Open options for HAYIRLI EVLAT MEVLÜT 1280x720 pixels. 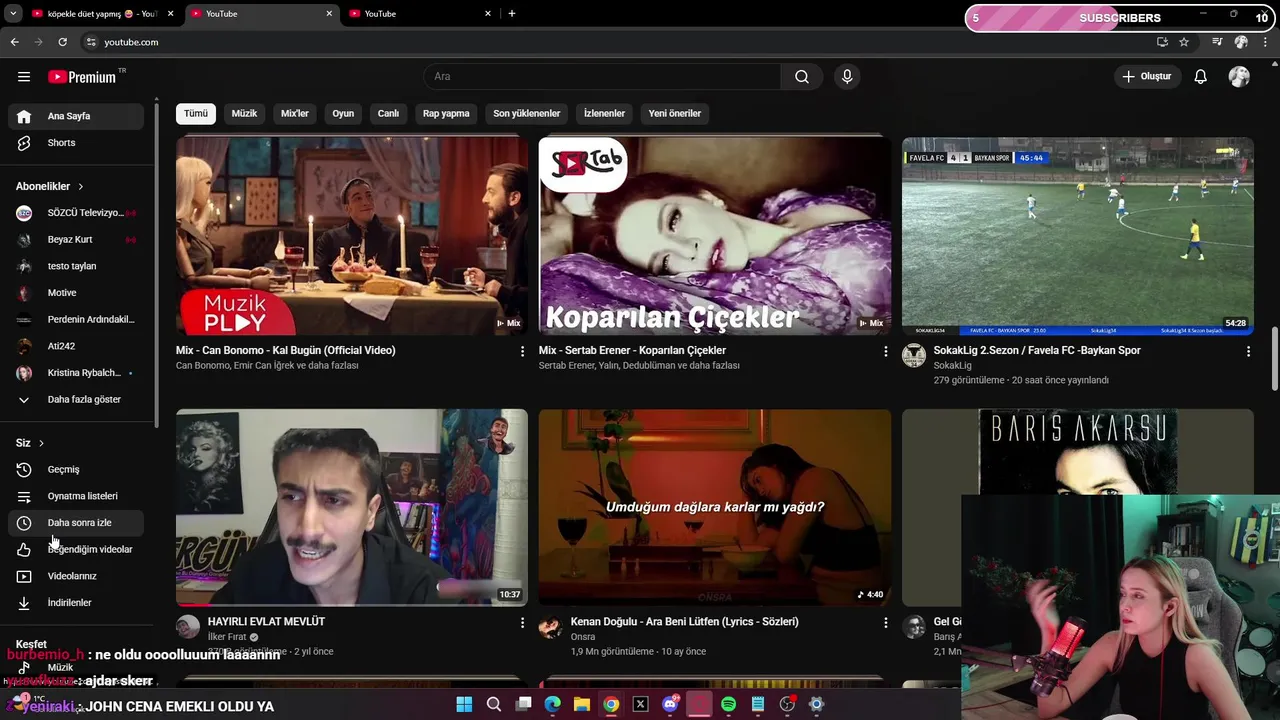(521, 622)
